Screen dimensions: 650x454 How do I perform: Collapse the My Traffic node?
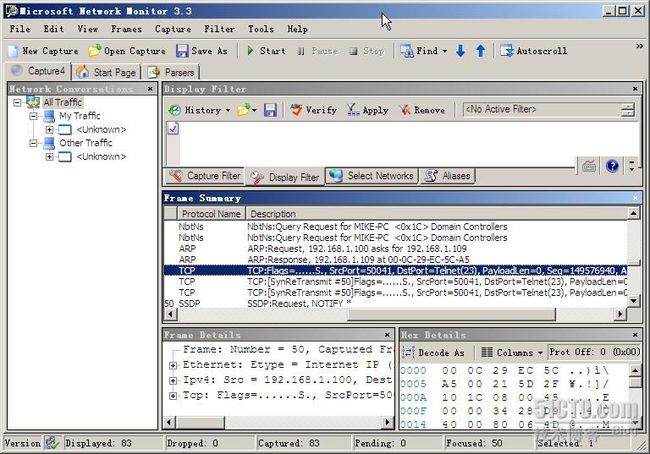pyautogui.click(x=33, y=116)
